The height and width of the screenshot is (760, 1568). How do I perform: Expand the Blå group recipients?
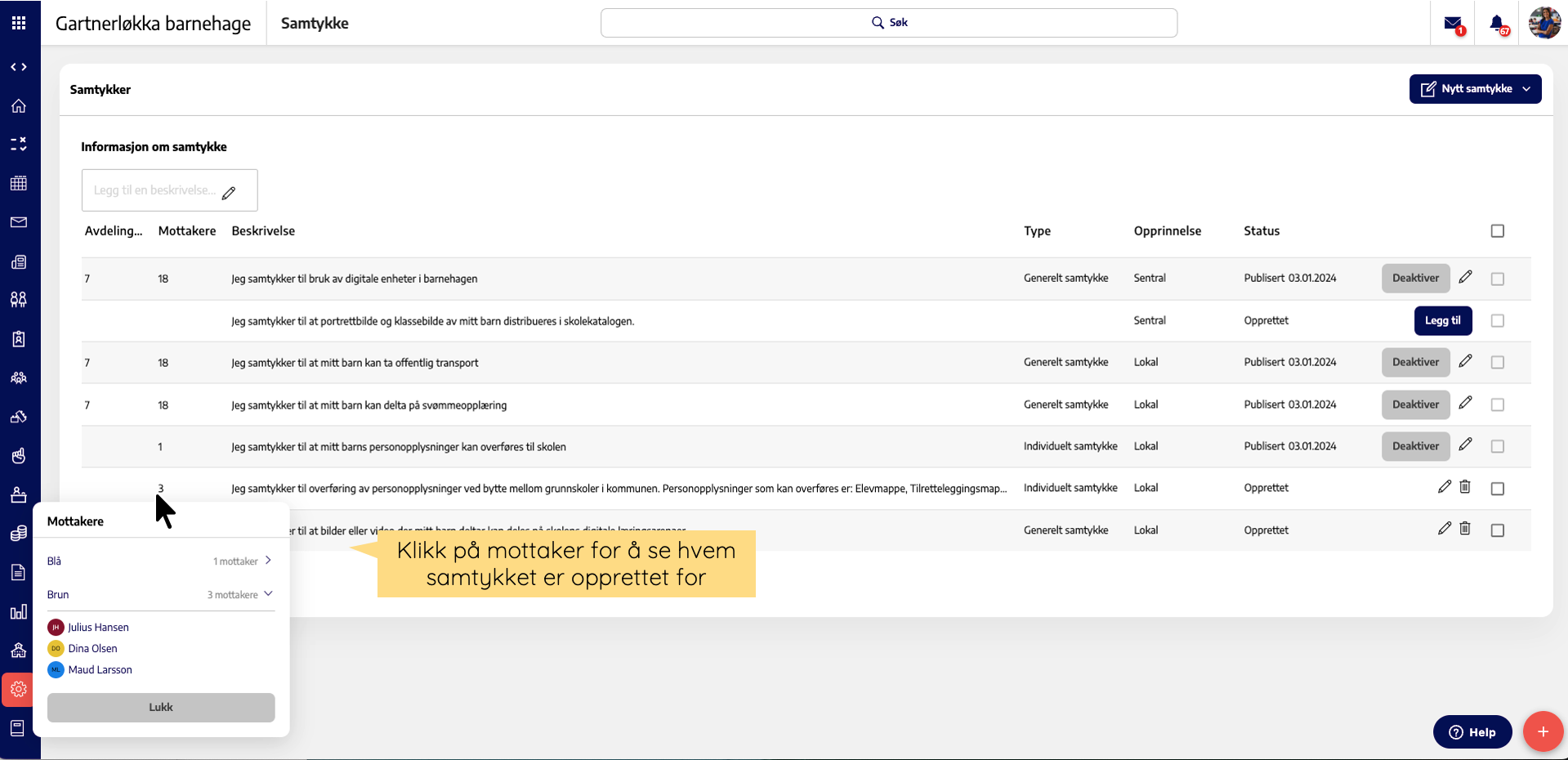[267, 561]
